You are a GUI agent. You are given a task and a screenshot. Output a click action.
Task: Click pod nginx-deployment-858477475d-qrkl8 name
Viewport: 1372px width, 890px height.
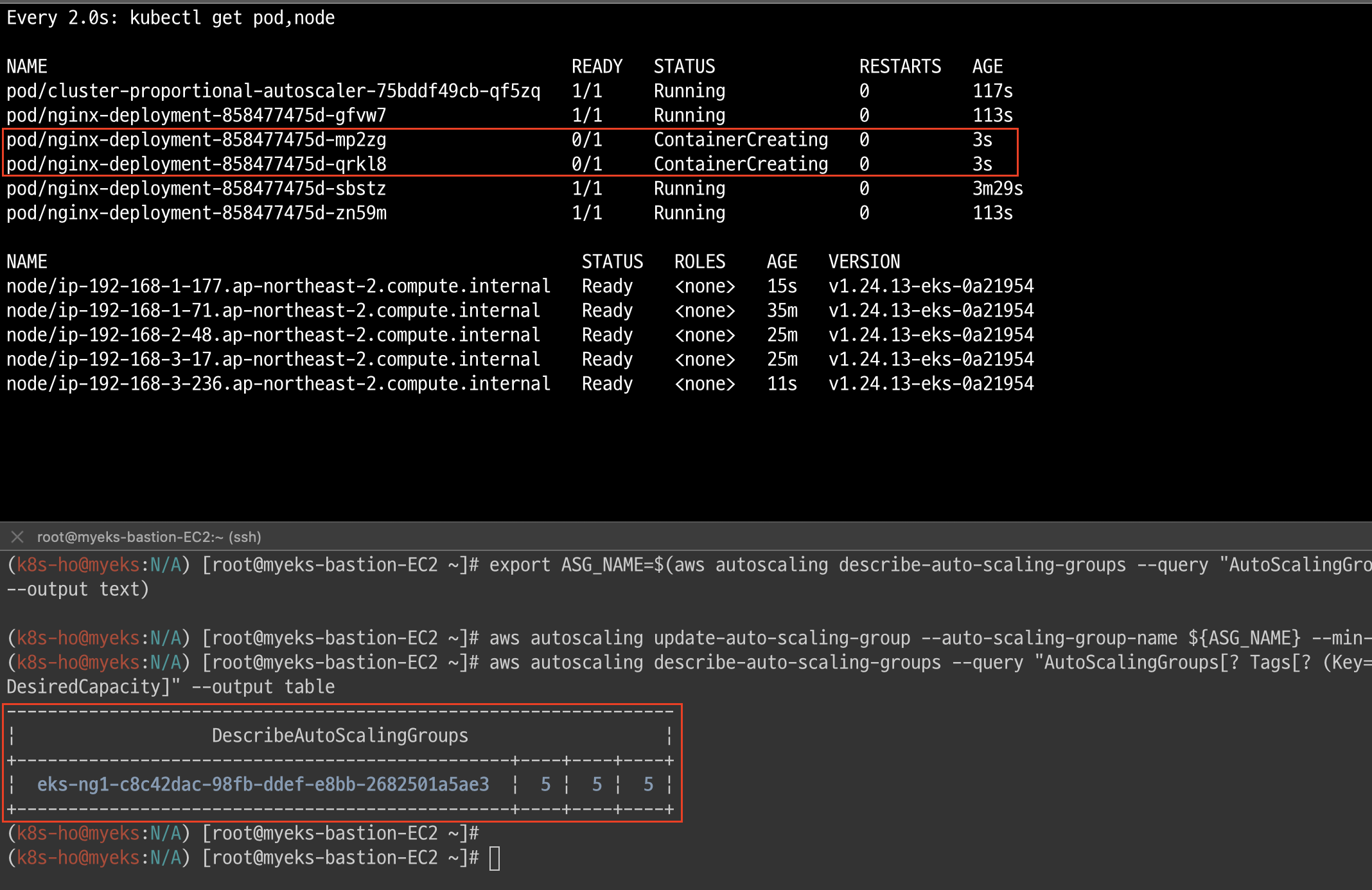(196, 164)
